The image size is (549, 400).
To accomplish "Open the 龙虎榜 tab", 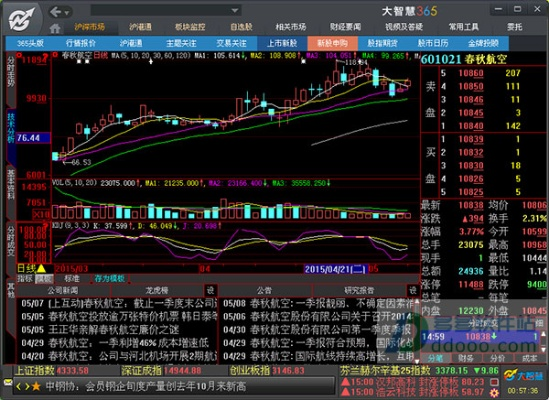I will click(157, 290).
